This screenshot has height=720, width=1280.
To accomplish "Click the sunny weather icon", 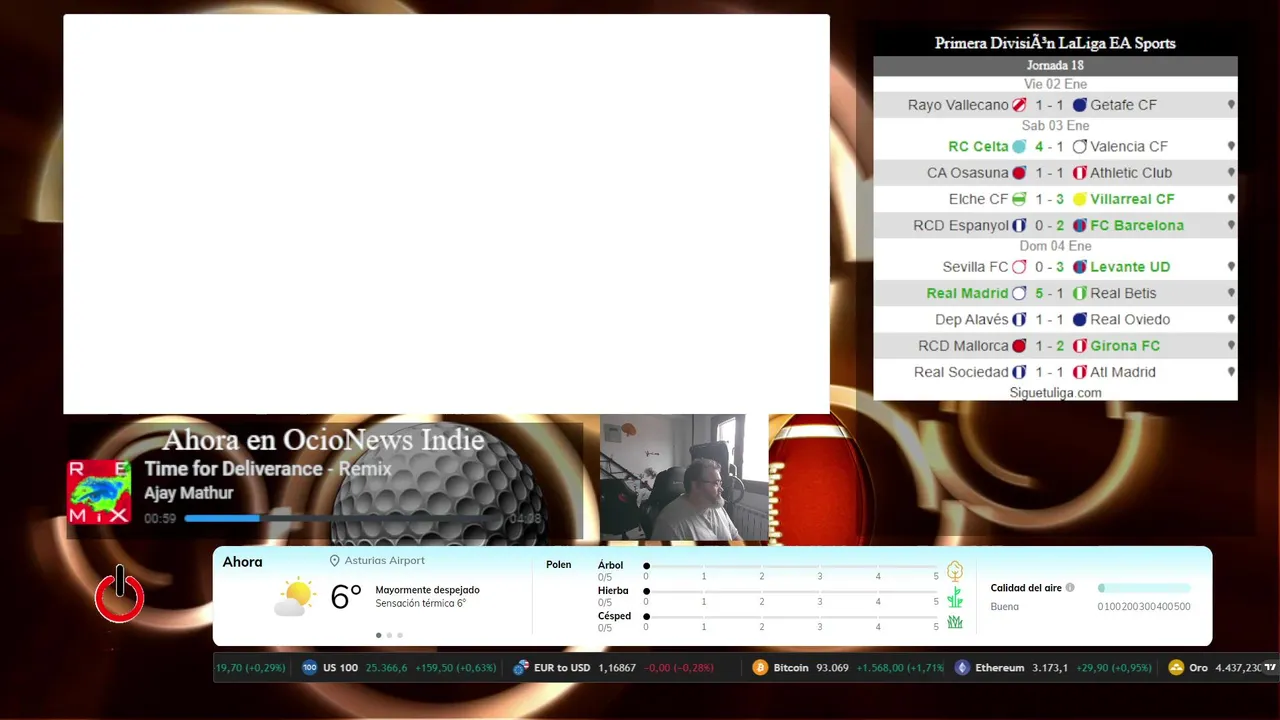I will click(x=294, y=597).
